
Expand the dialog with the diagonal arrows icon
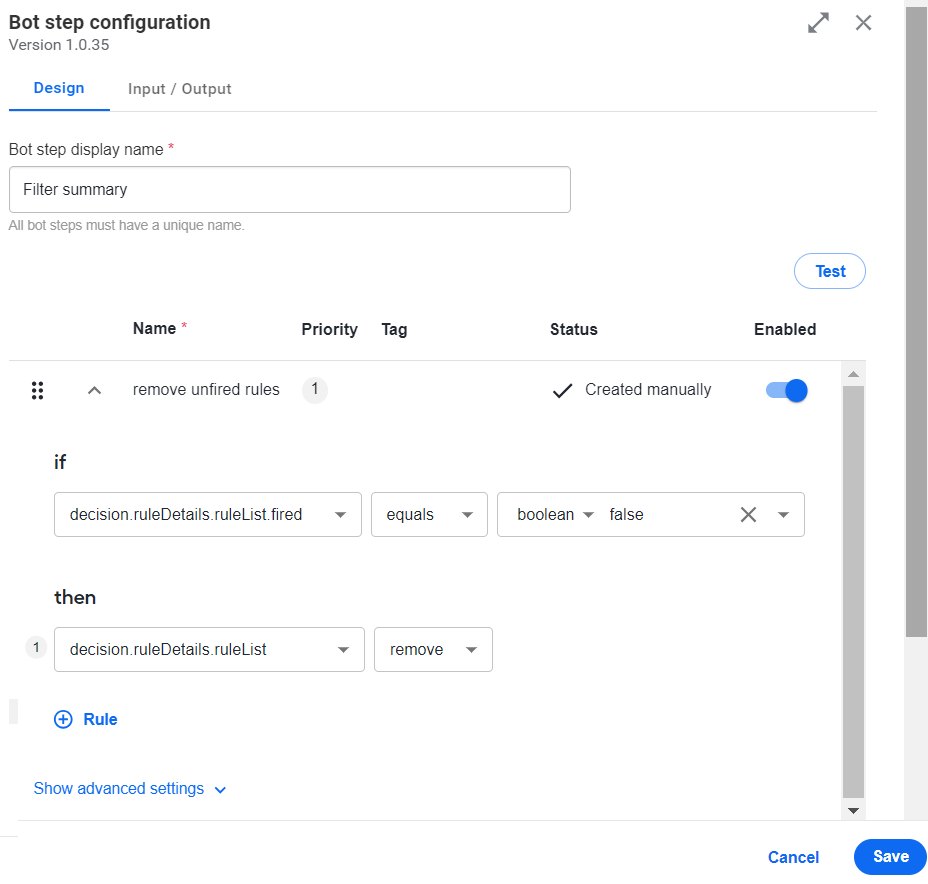point(819,23)
